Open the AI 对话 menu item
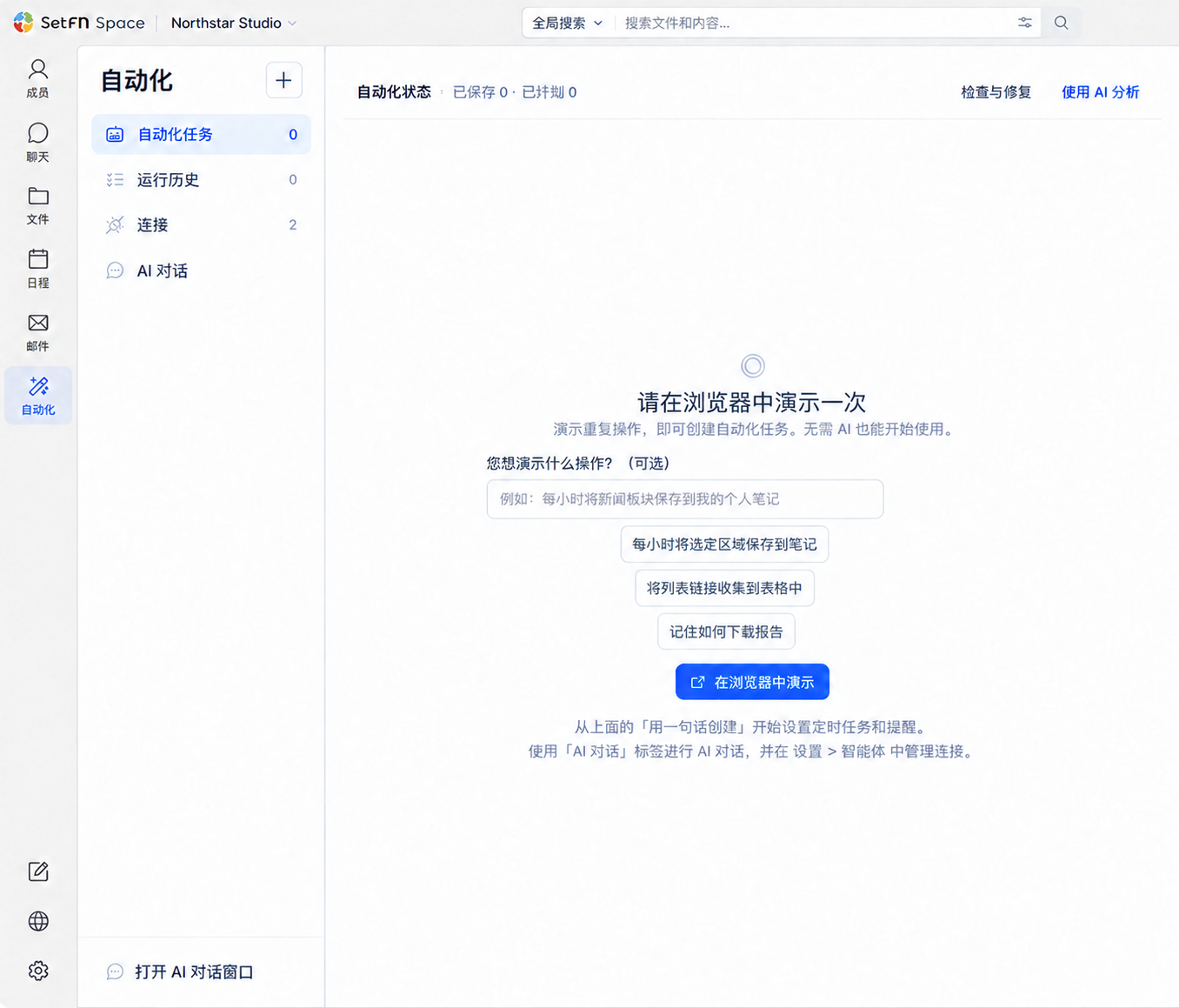1179x1008 pixels. click(x=201, y=270)
